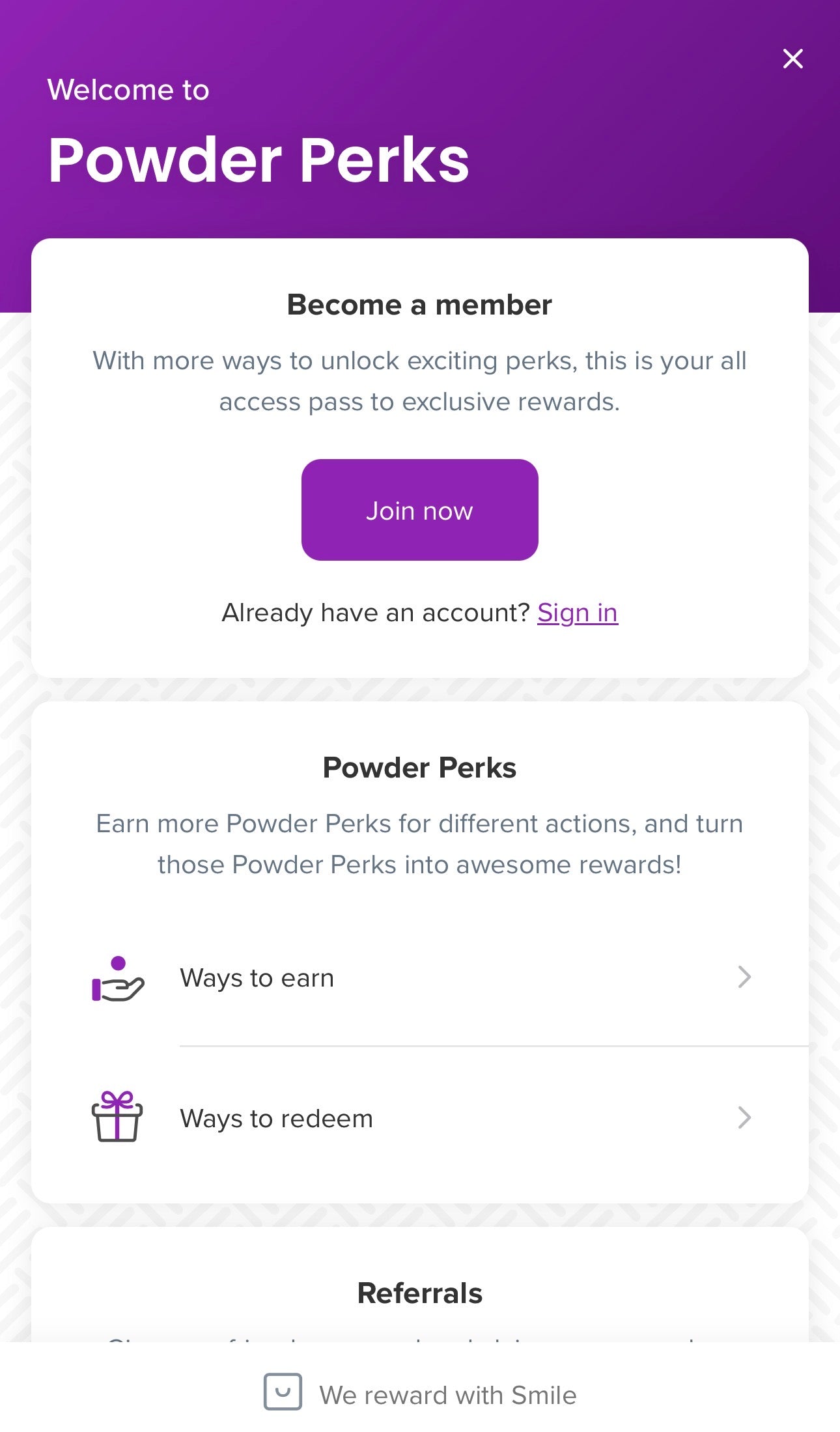Click the Earn more Powder Perks description
Viewport: 840px width, 1432px height.
click(x=419, y=844)
